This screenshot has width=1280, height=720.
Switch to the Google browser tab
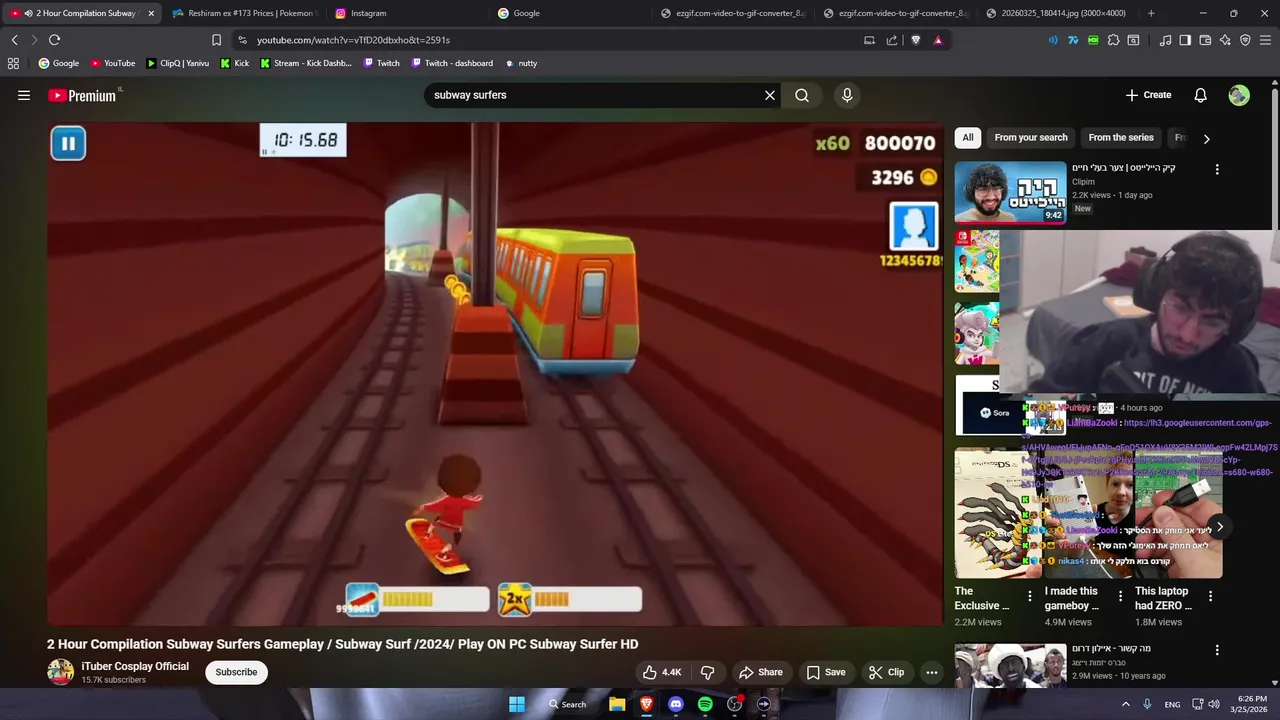[571, 13]
